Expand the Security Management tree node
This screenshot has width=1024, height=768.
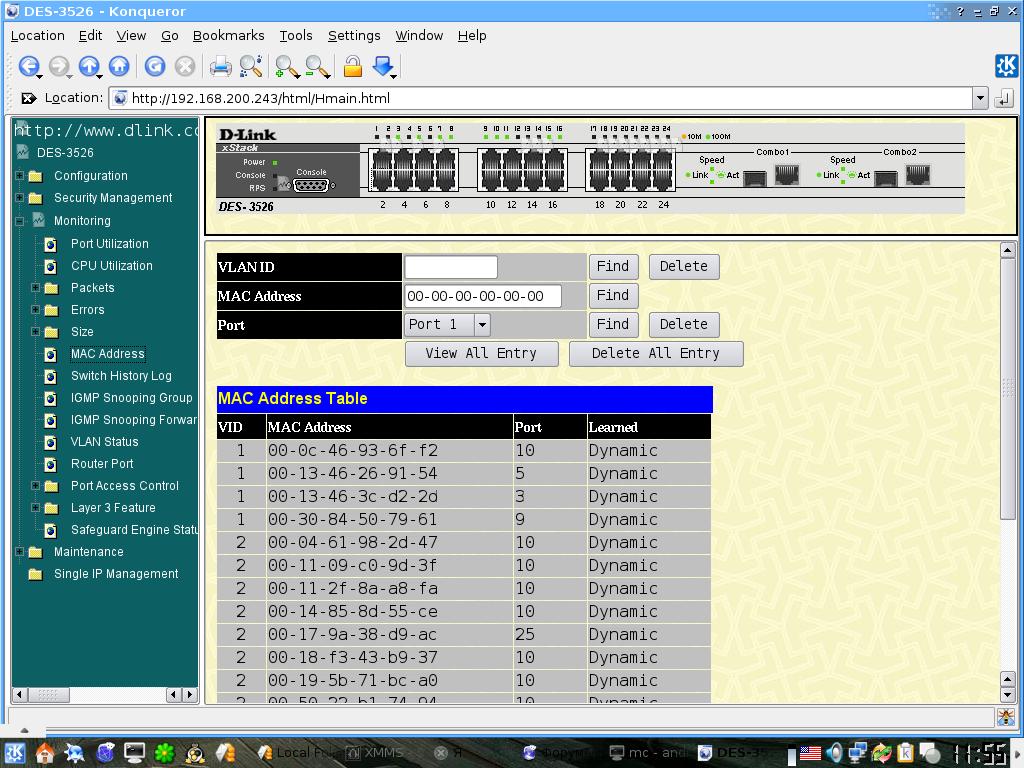19,198
